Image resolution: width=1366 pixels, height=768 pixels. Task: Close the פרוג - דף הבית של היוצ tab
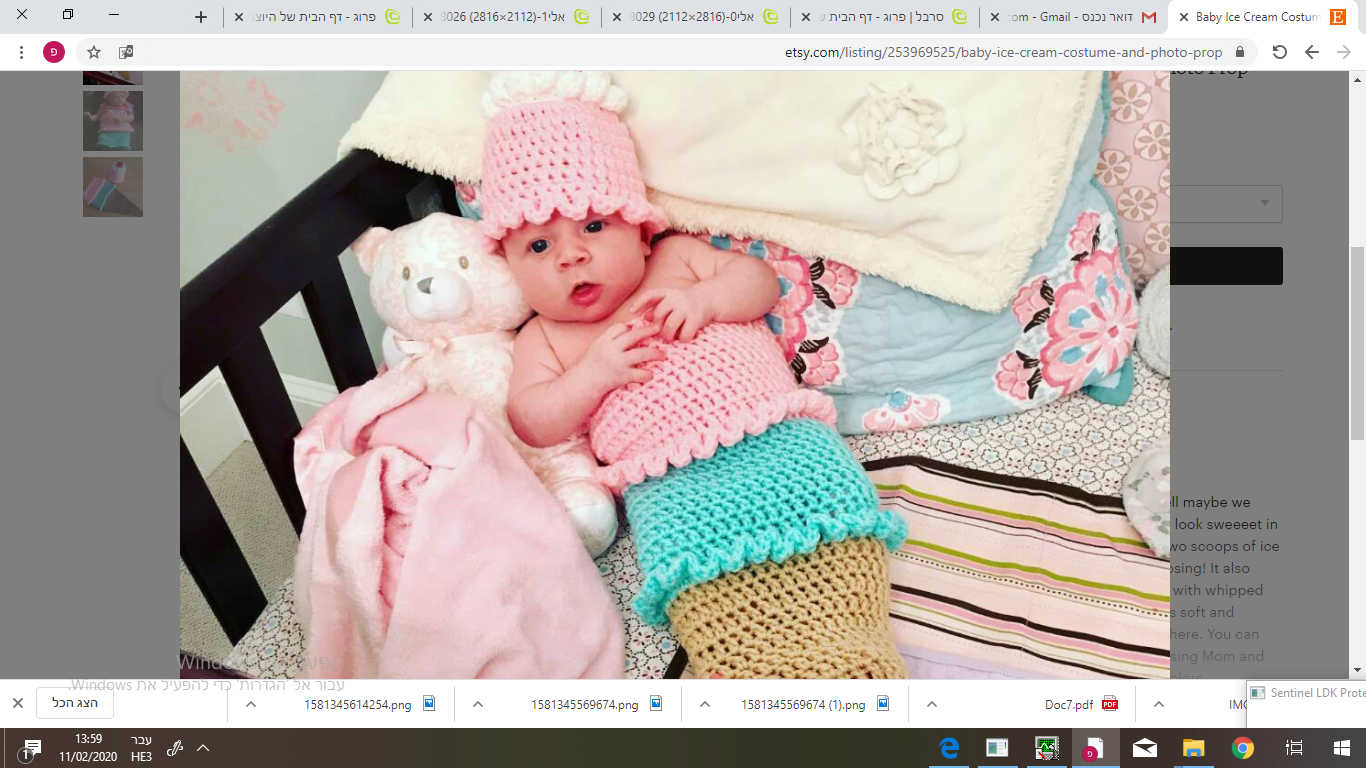pyautogui.click(x=239, y=17)
